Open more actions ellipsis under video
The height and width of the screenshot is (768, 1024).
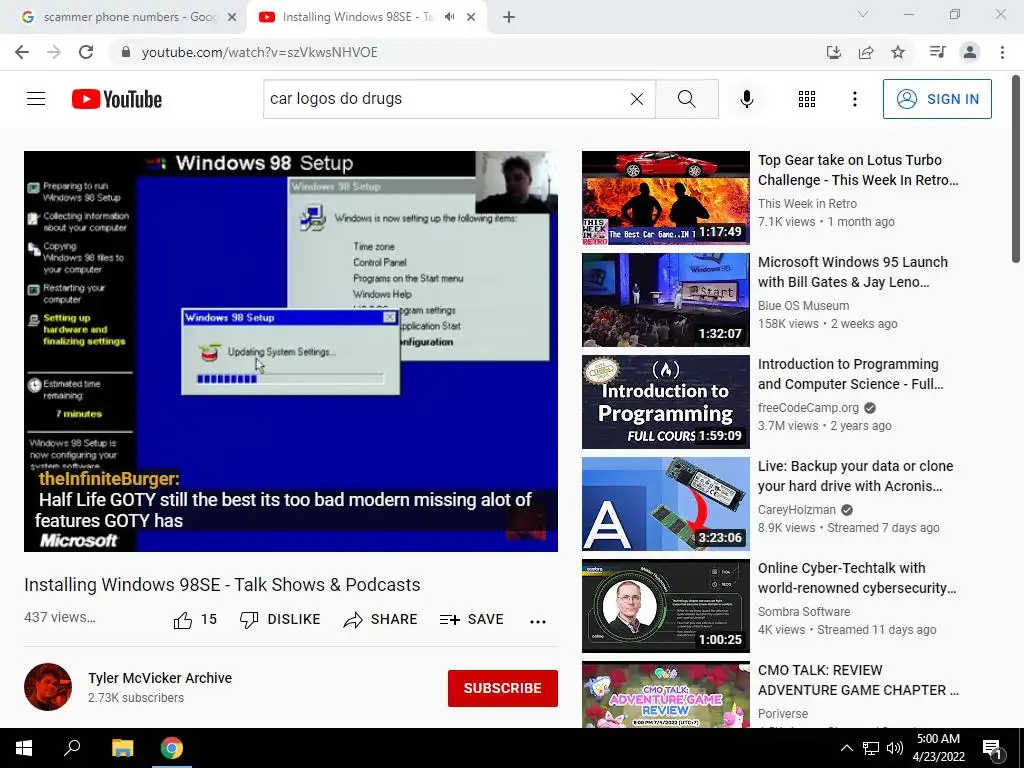tap(537, 621)
